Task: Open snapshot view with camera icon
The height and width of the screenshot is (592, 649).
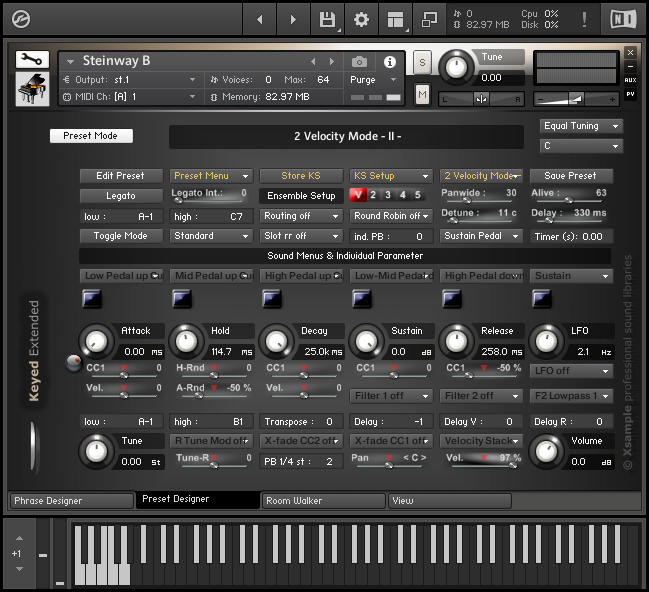Action: tap(359, 62)
